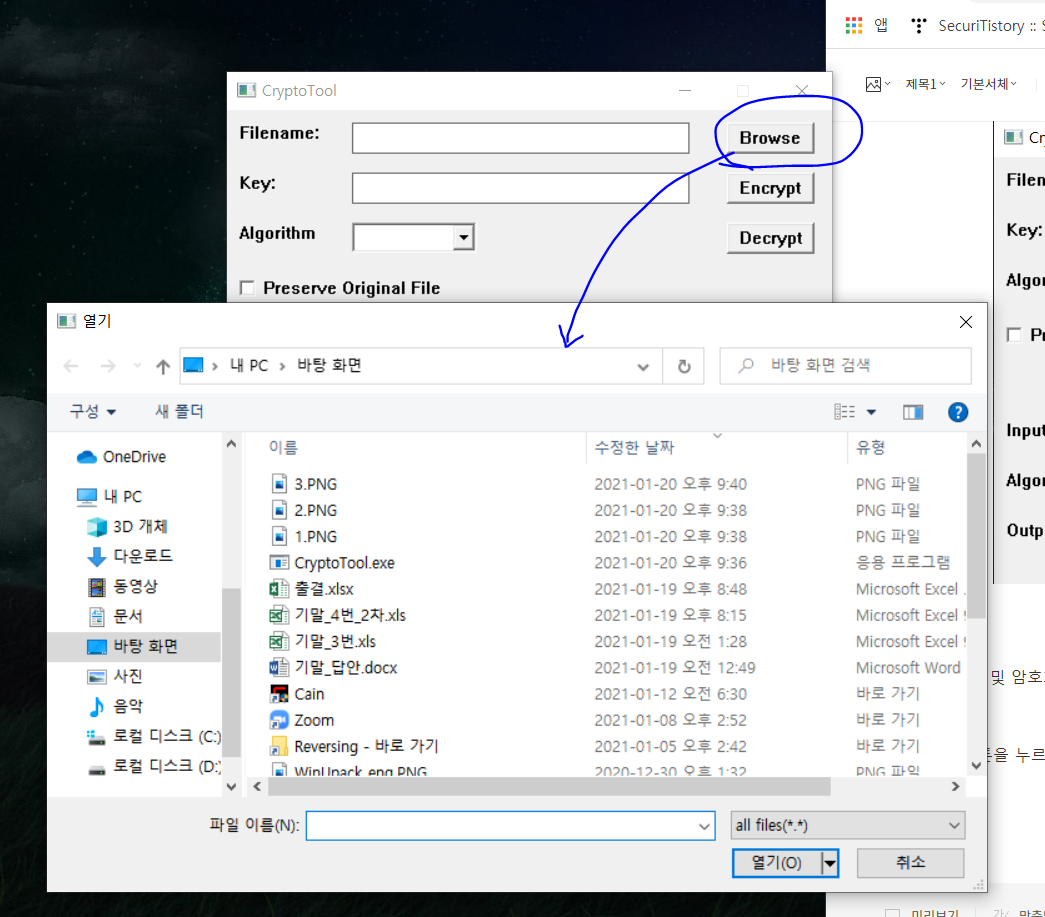
Task: Open 음악 folder in sidebar
Action: (116, 706)
